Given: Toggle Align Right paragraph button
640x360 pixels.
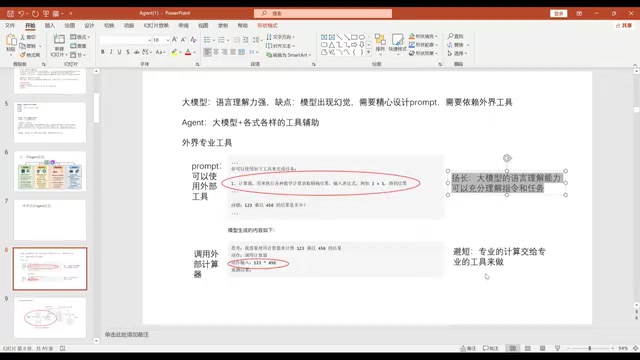Looking at the screenshot, I should tap(224, 52).
